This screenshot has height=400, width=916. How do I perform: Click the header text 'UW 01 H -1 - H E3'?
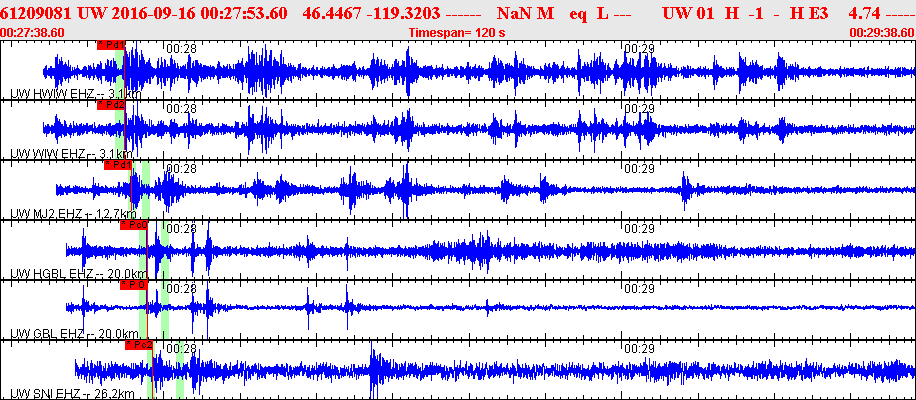(x=745, y=13)
